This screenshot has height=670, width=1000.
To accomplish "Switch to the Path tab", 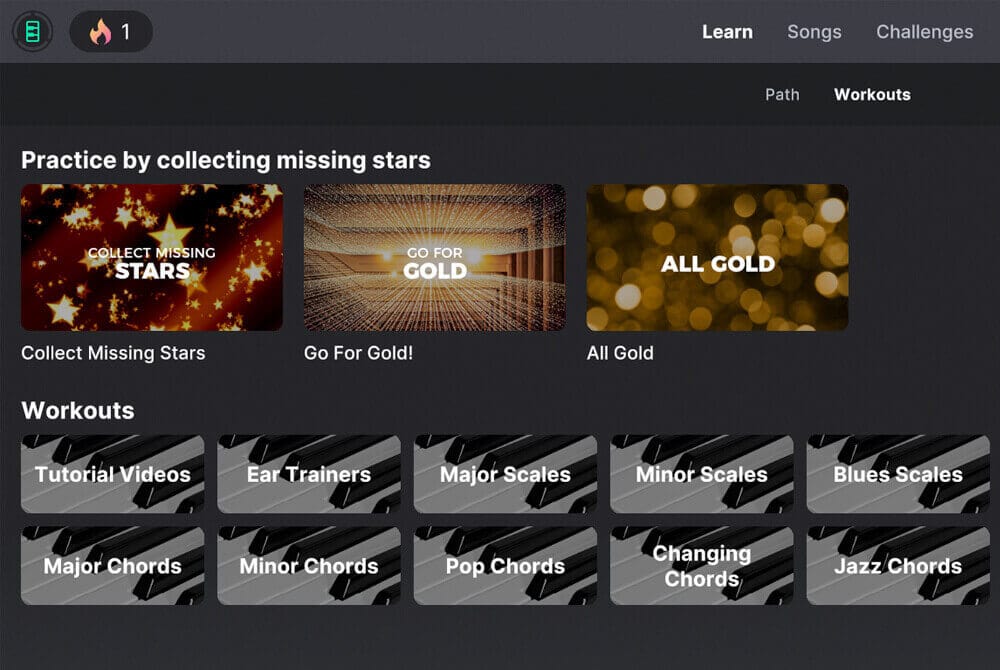I will point(782,94).
